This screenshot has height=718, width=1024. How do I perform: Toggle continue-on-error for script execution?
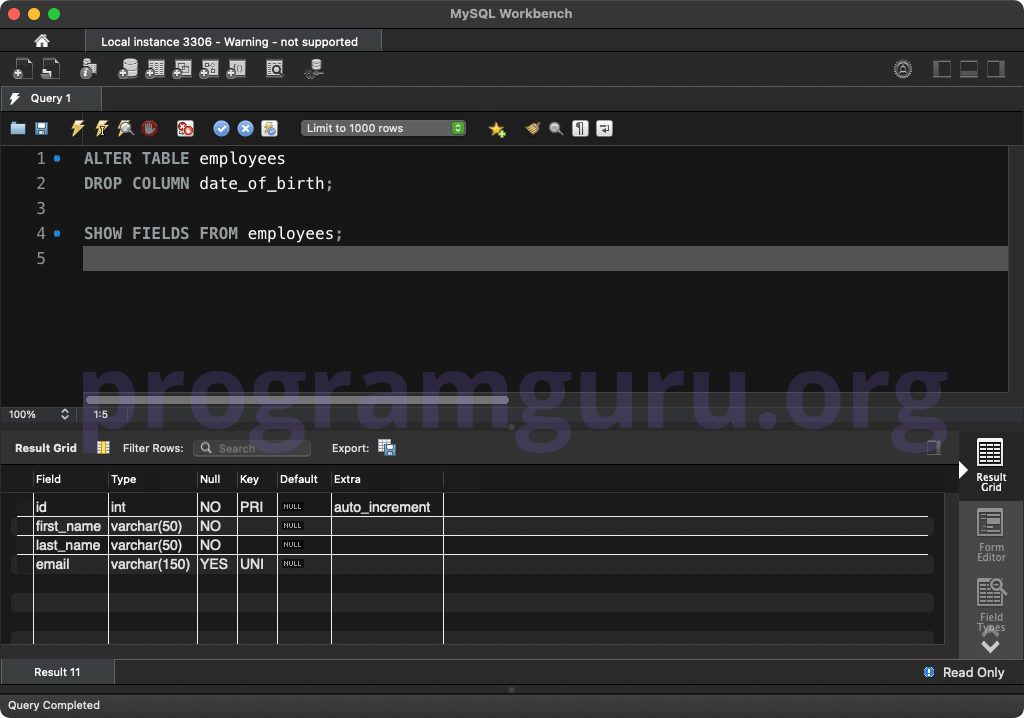pyautogui.click(x=185, y=128)
